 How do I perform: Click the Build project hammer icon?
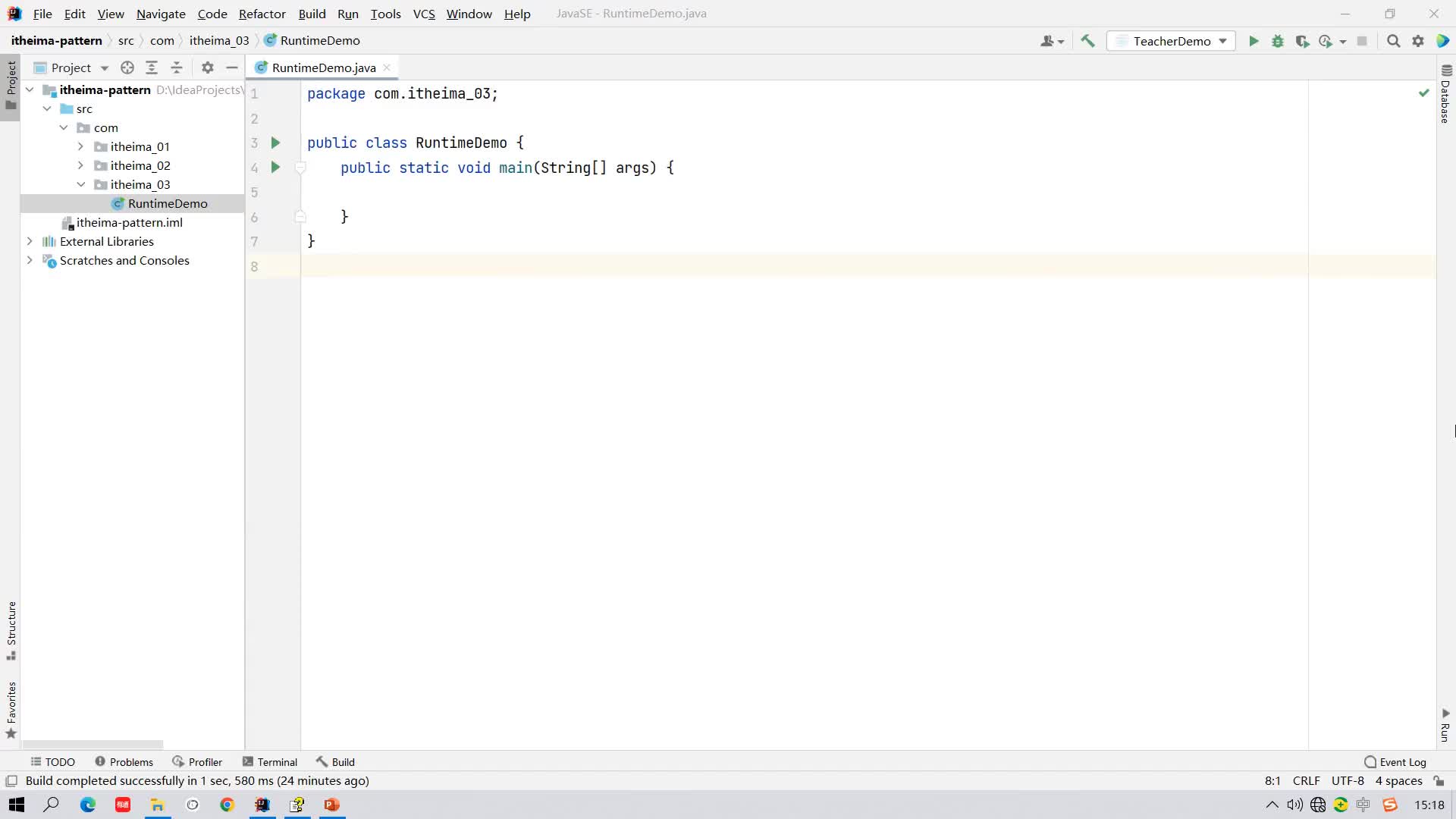1088,40
